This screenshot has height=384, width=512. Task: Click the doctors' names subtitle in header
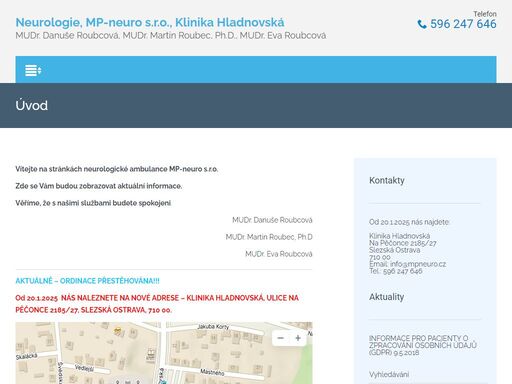pyautogui.click(x=171, y=35)
